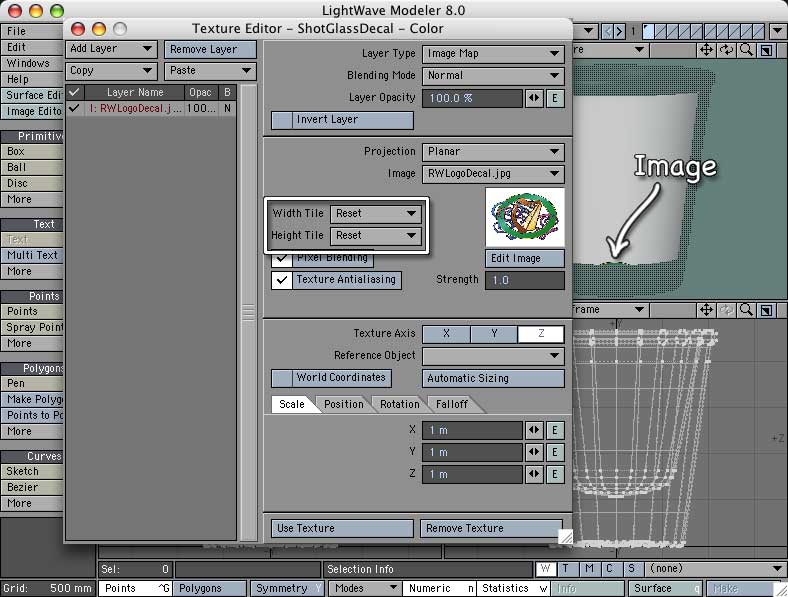Open the File menu in Modeler
The height and width of the screenshot is (597, 788).
pyautogui.click(x=32, y=31)
